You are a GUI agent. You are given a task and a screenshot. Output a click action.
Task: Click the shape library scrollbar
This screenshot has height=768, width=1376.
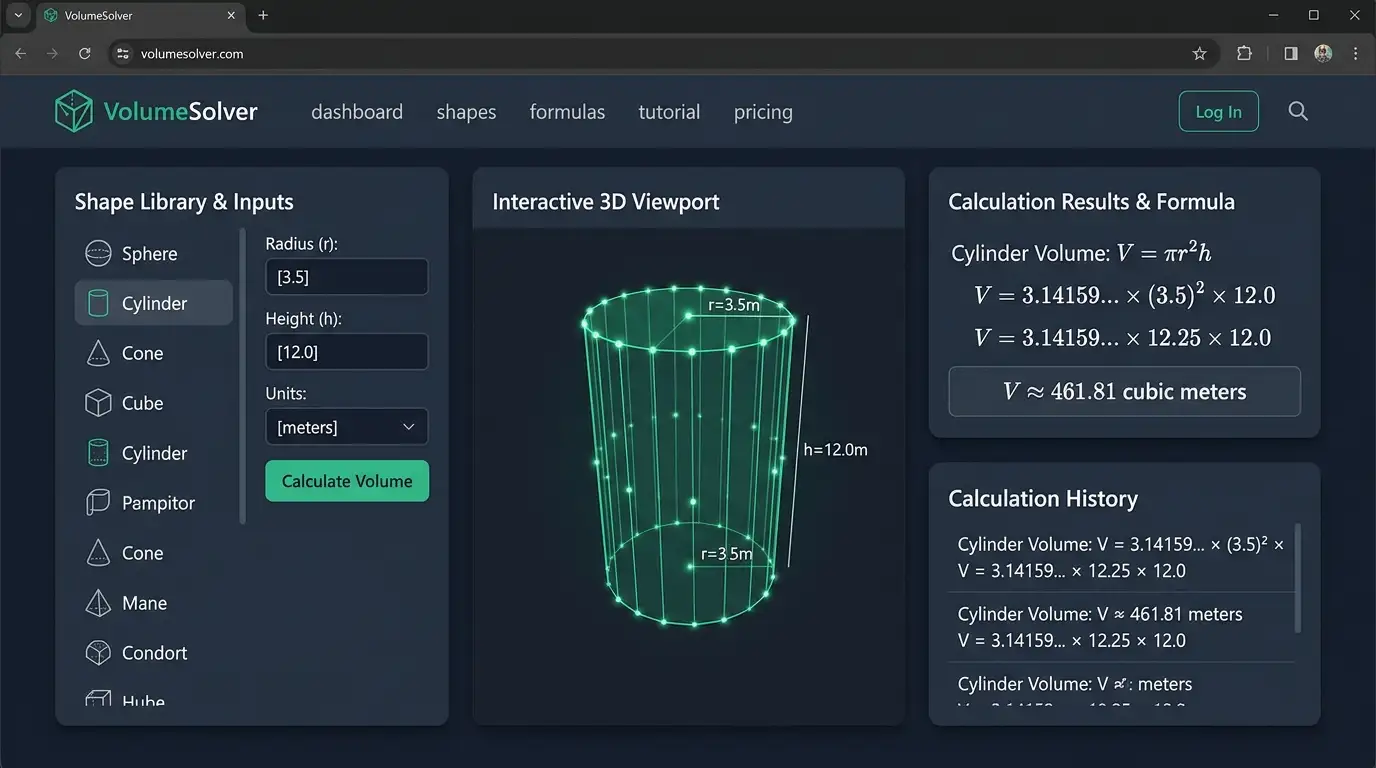(x=242, y=376)
